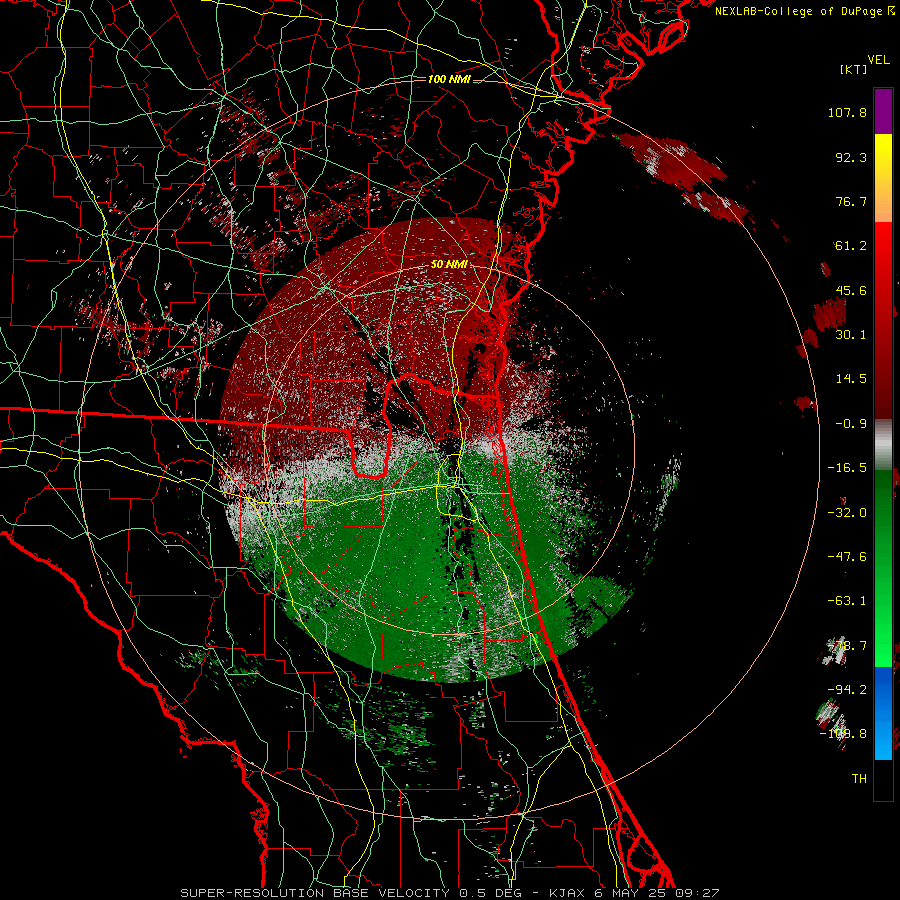This screenshot has height=900, width=900.
Task: Click the blue segment of color bar
Action: tap(883, 713)
